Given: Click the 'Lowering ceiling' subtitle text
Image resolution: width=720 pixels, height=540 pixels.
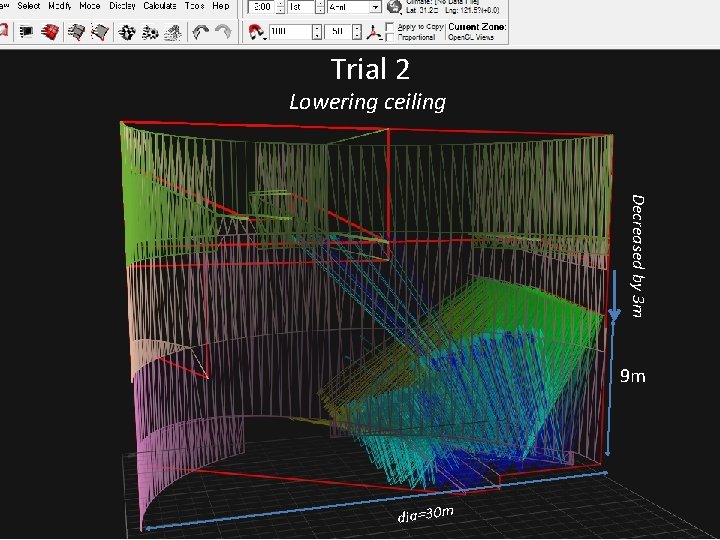Looking at the screenshot, I should [367, 102].
